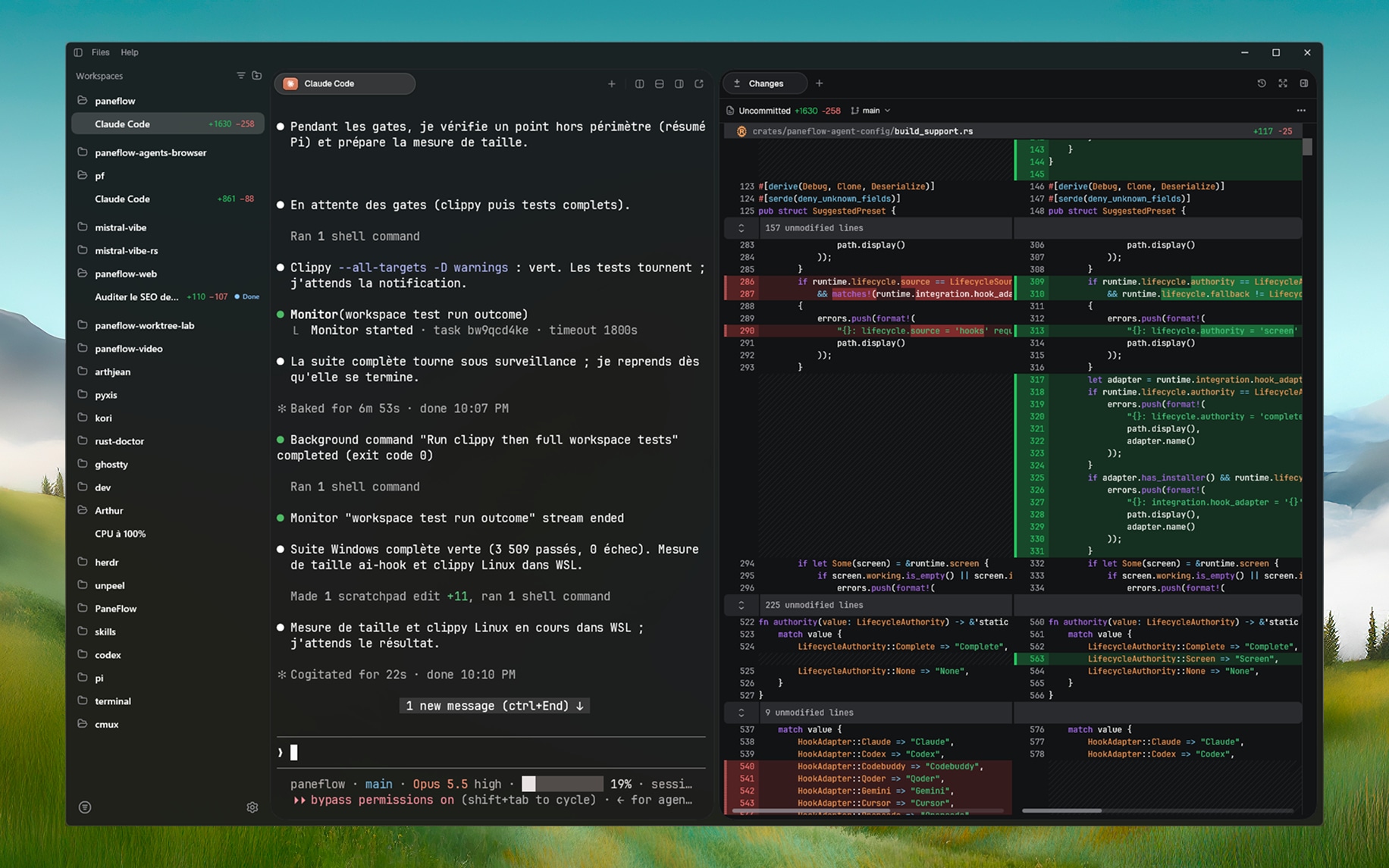Split the Claude Code pane horizontally
Screen dimensions: 1389x868
click(x=659, y=83)
